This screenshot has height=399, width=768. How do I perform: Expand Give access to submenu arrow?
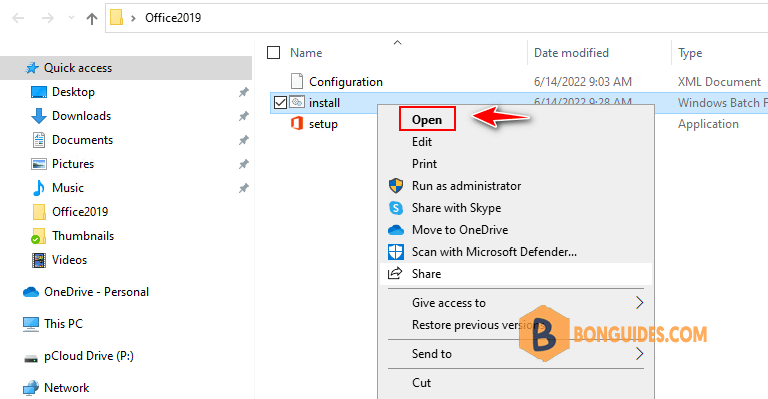pos(639,303)
